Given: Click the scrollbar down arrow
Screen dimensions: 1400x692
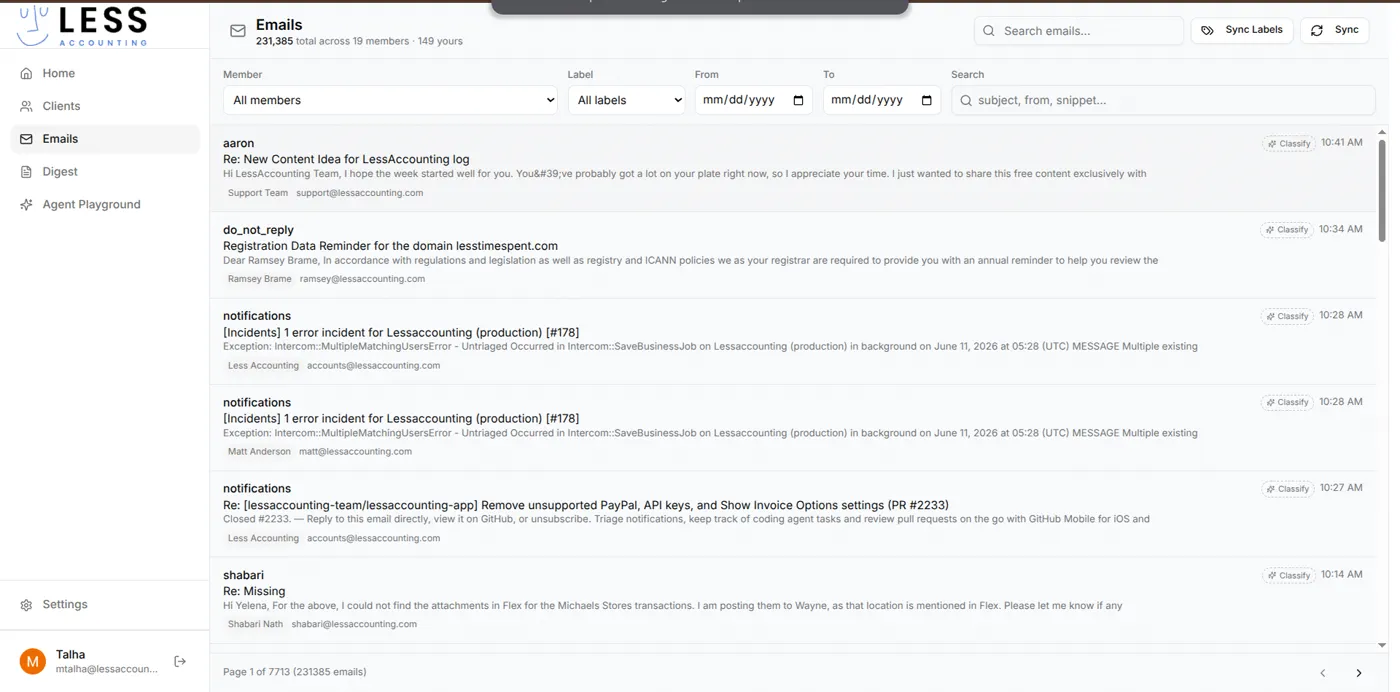Looking at the screenshot, I should pos(1382,646).
